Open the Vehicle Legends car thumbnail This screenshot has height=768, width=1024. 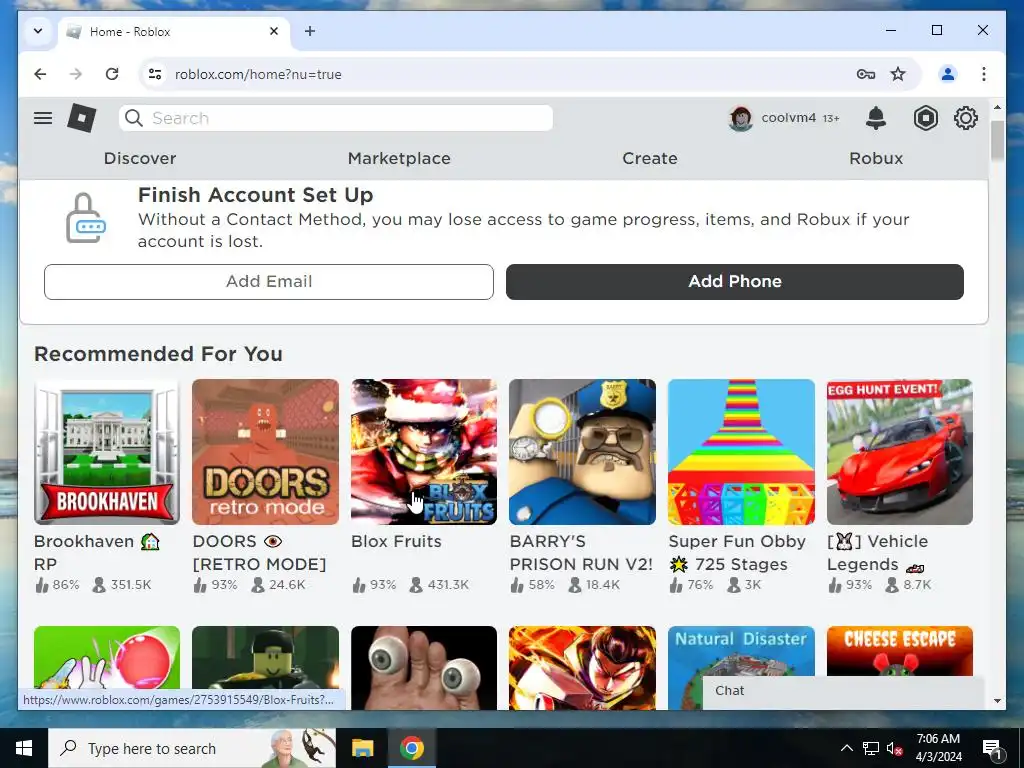(900, 452)
